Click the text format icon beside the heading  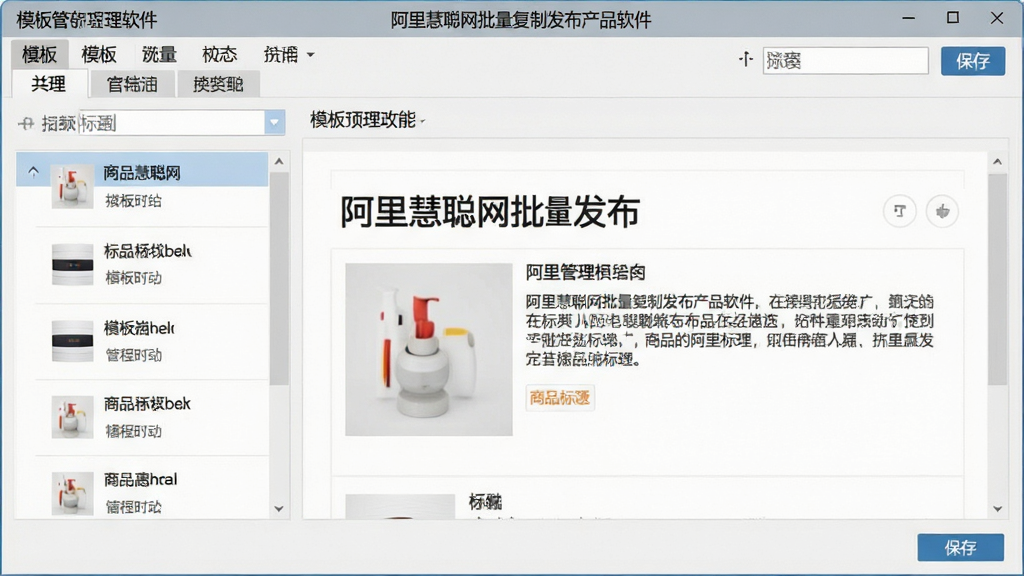(899, 211)
